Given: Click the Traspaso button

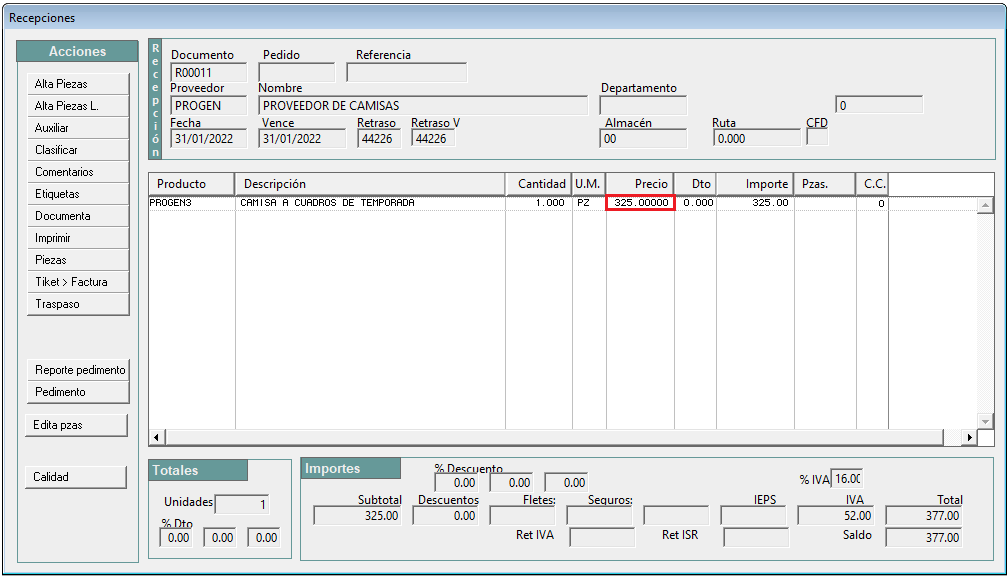Looking at the screenshot, I should (x=78, y=304).
